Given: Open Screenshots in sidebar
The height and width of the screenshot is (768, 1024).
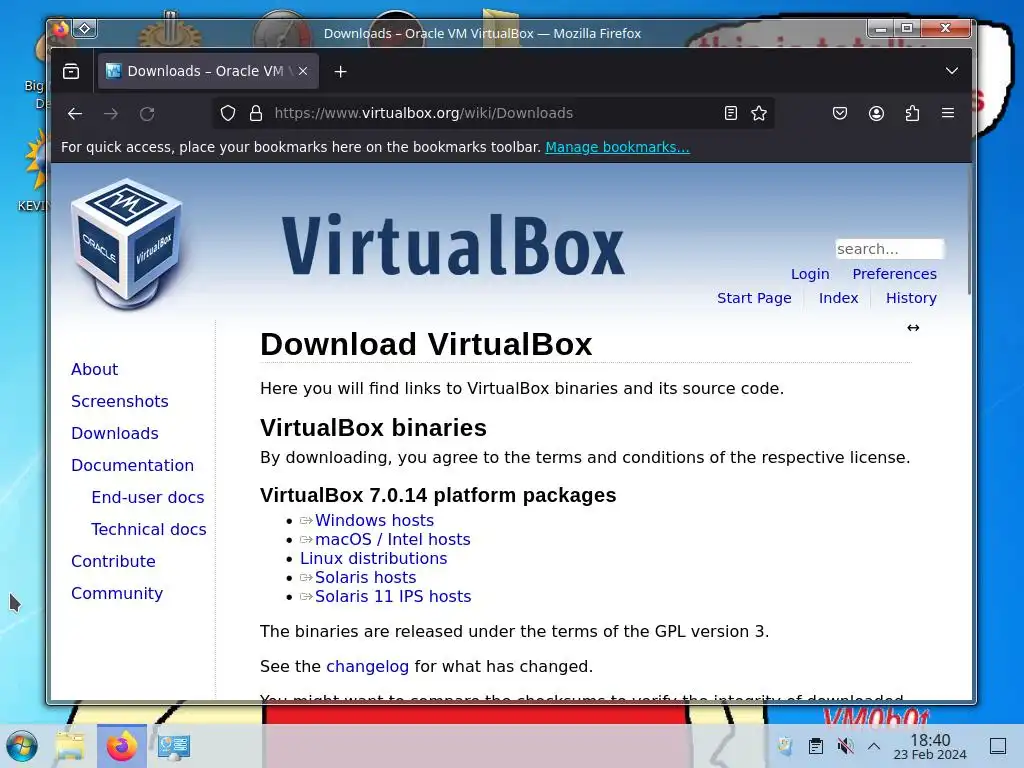Looking at the screenshot, I should click(120, 402).
